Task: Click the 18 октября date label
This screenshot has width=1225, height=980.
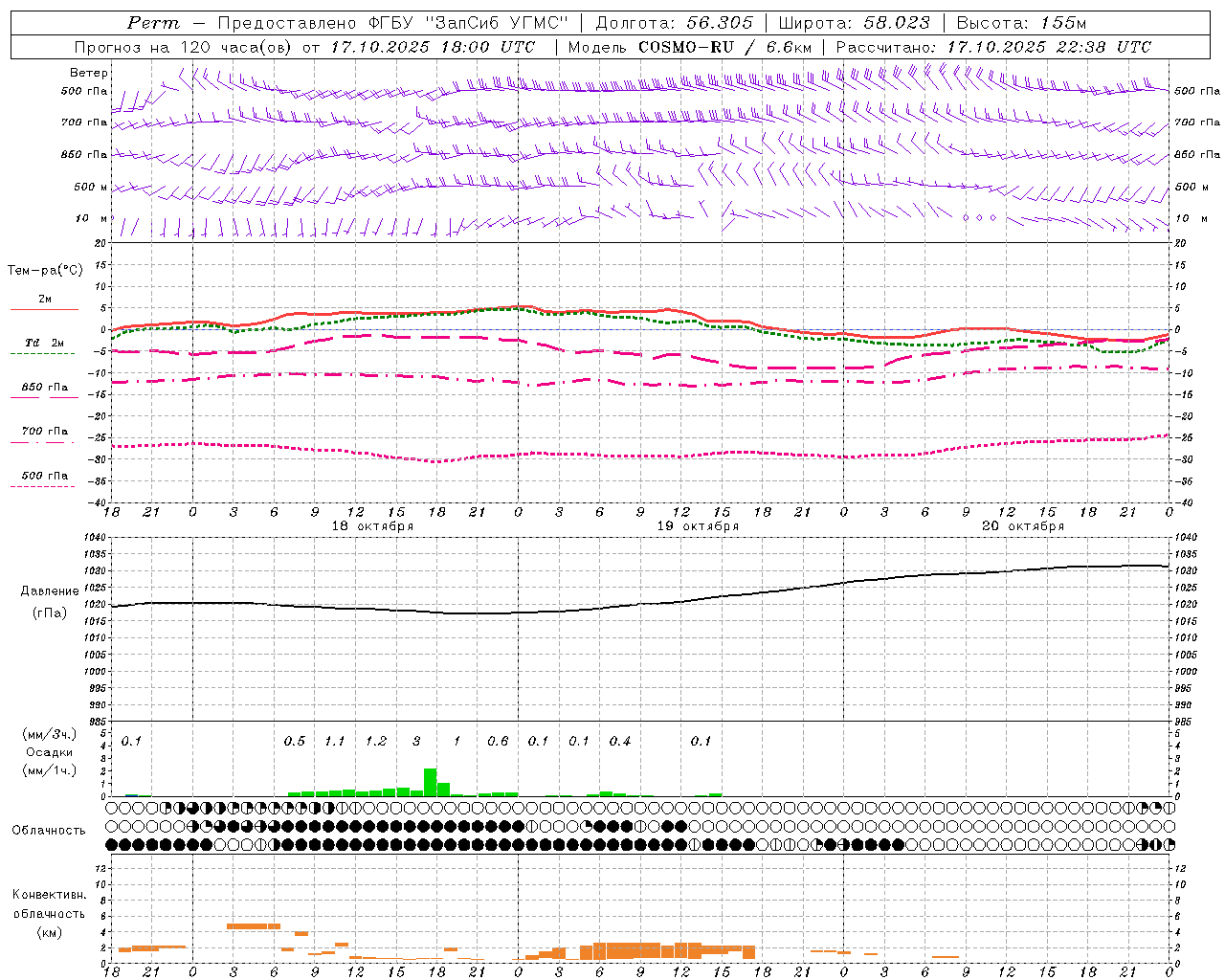Action: click(x=372, y=526)
